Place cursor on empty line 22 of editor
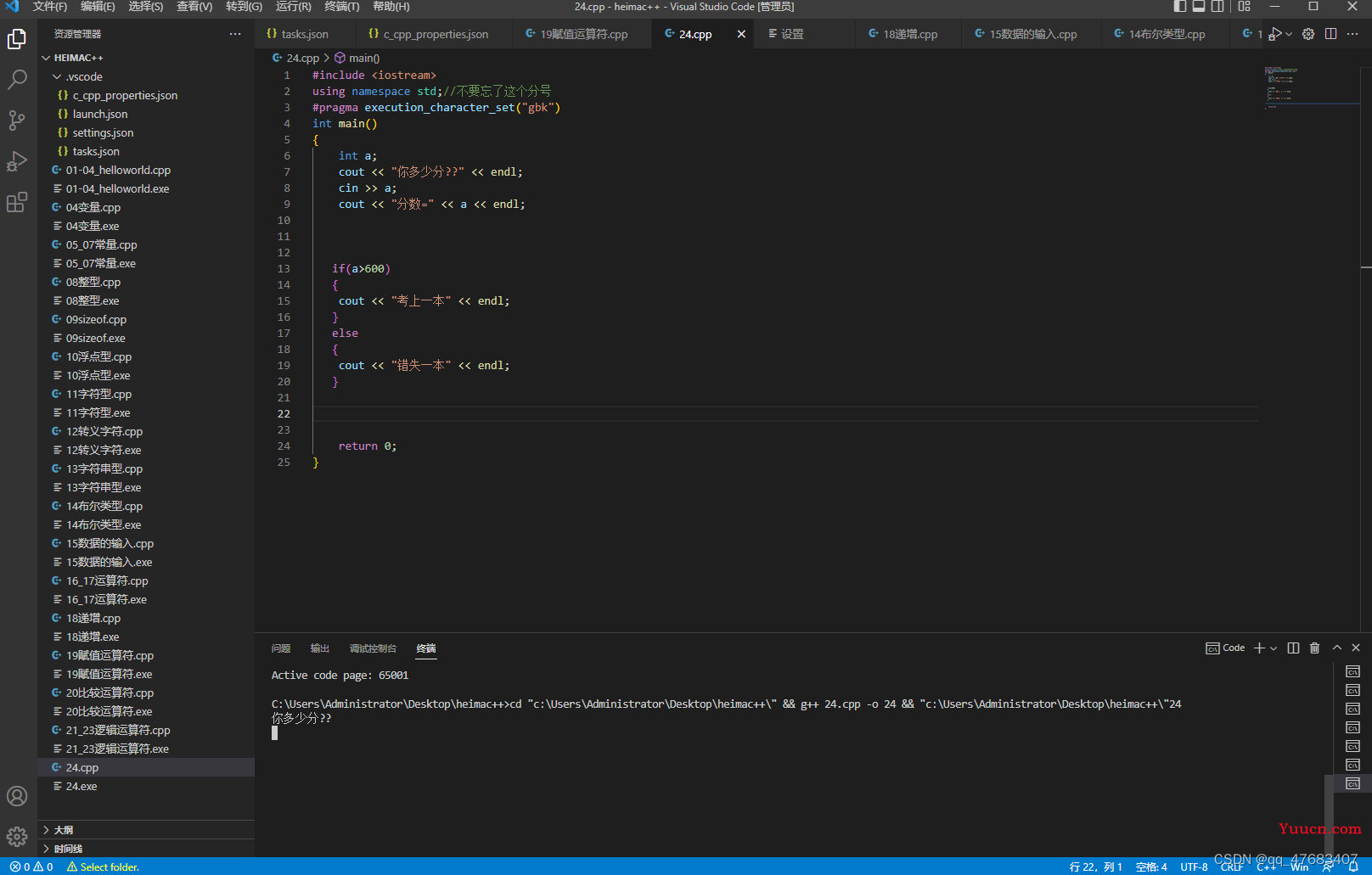This screenshot has height=875, width=1372. coord(785,413)
